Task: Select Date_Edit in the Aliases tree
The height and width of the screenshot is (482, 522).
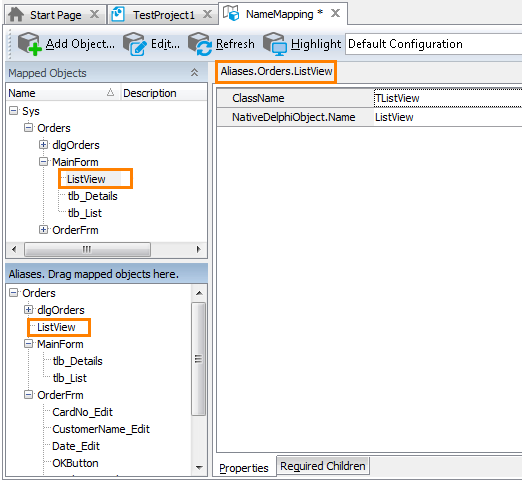Action: coord(76,446)
